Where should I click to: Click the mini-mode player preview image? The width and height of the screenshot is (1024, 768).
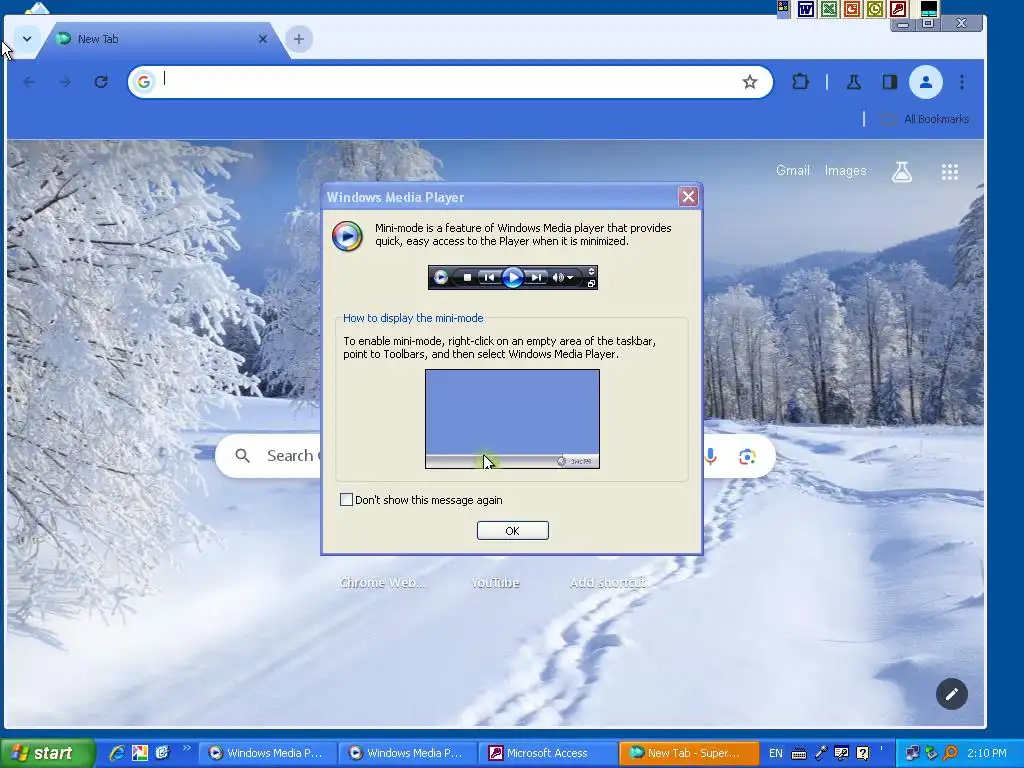click(513, 278)
